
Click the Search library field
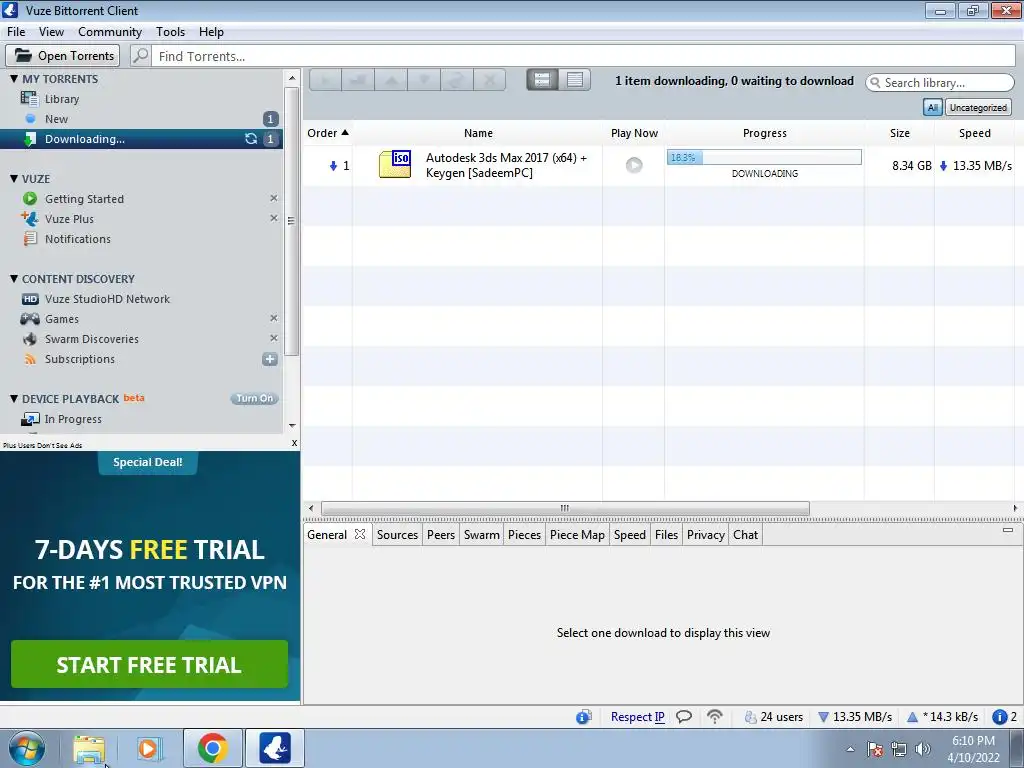[940, 82]
